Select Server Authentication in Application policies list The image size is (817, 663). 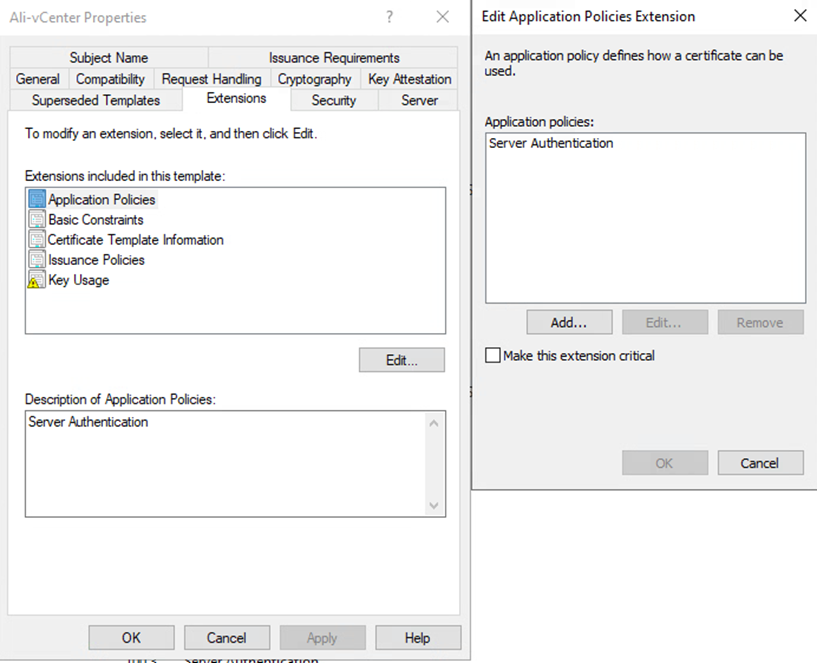551,143
